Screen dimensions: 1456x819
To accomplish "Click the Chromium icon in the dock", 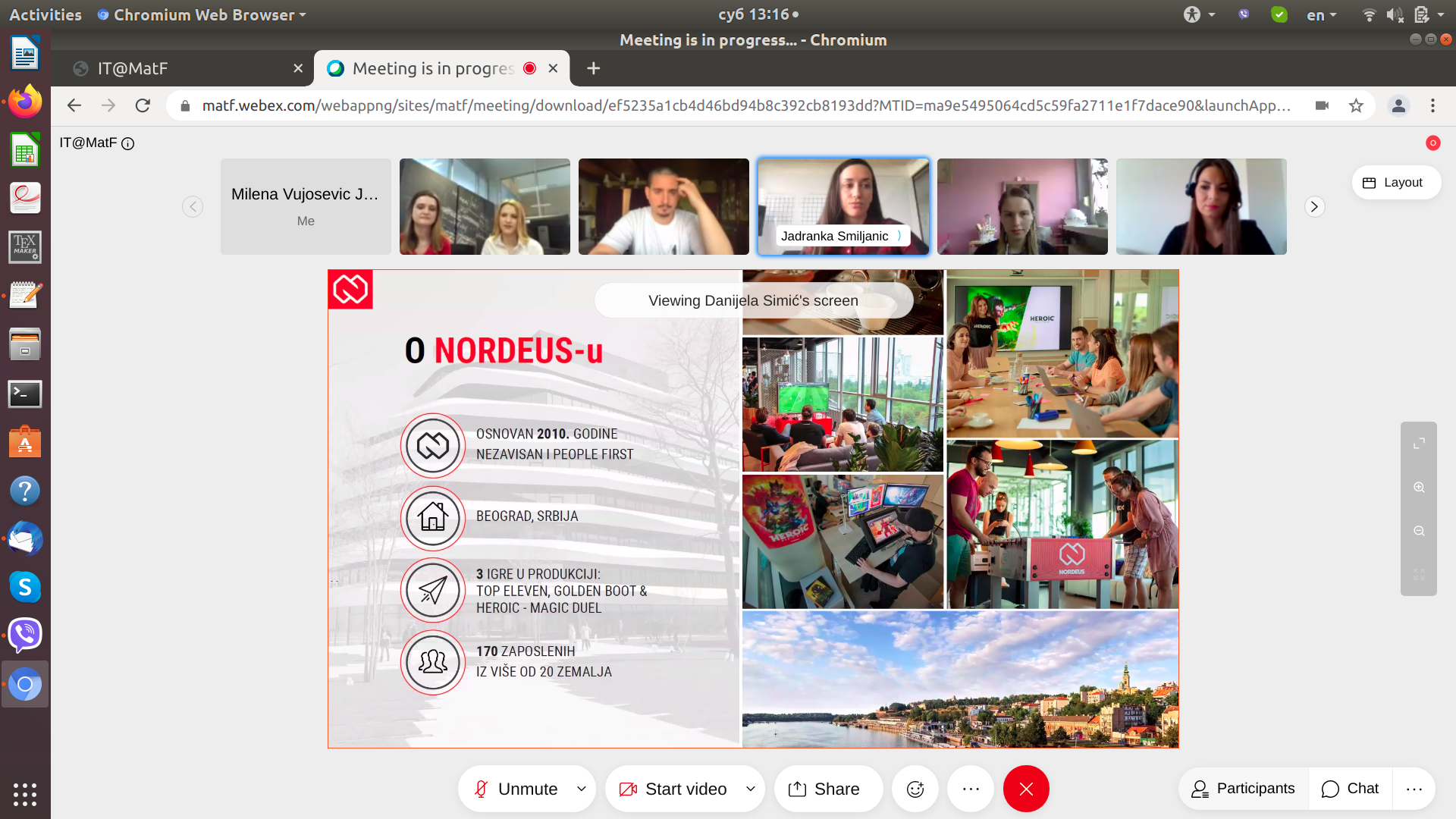I will [x=25, y=684].
